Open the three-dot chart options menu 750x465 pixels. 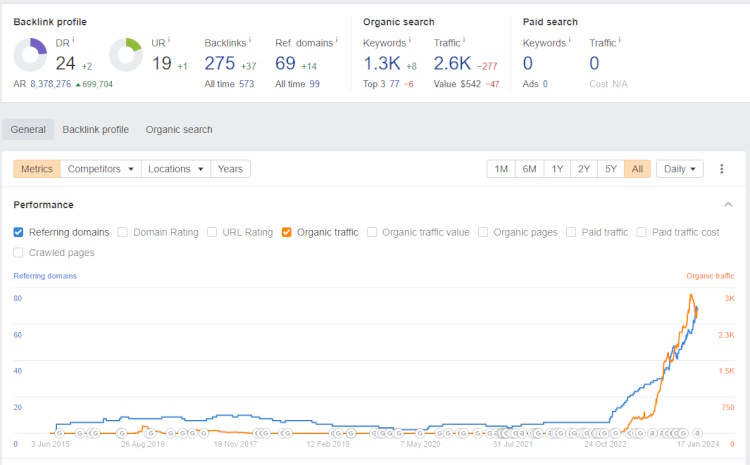click(x=722, y=169)
